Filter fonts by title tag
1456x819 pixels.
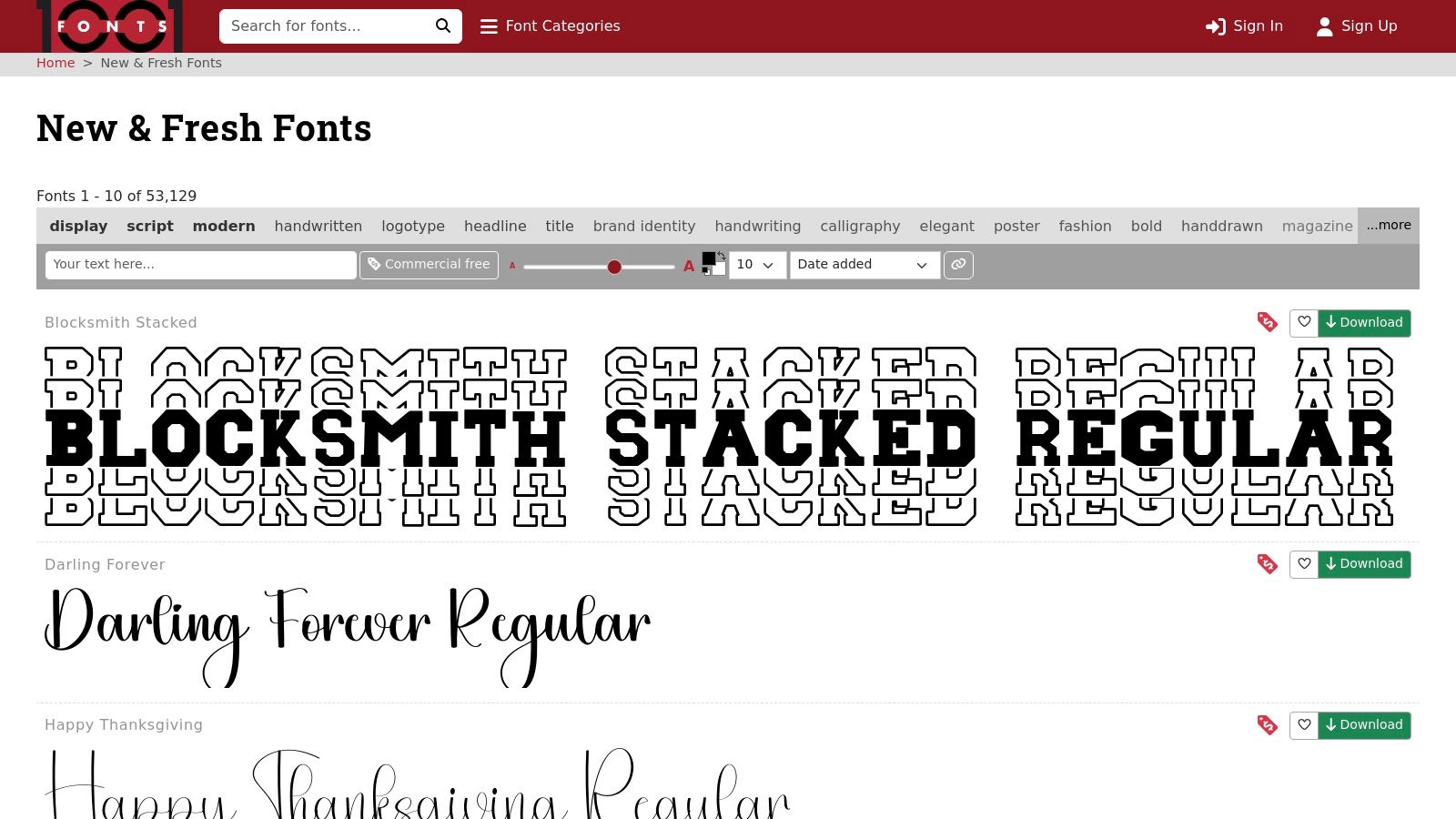(560, 226)
